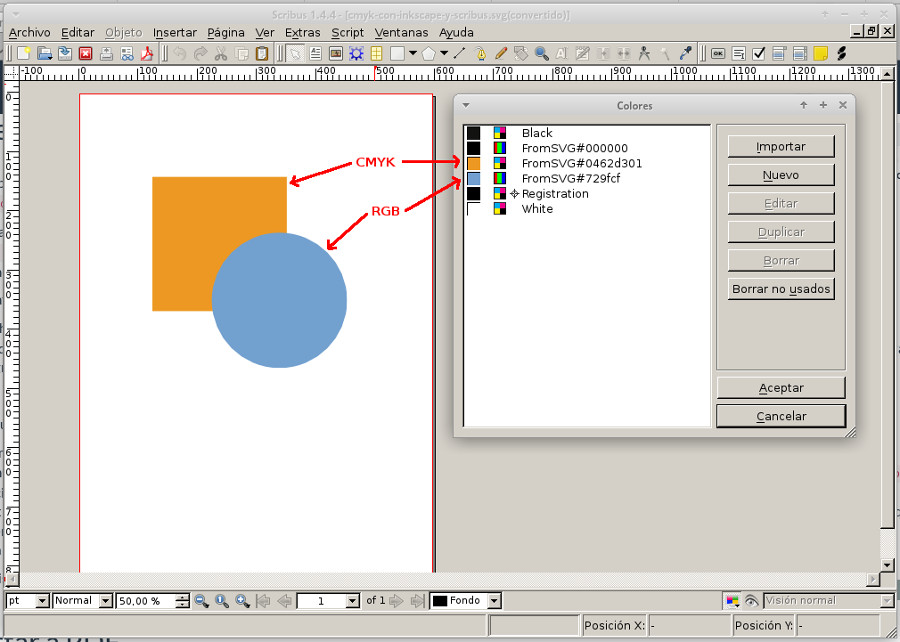Click the PDF push button OK icon

point(718,53)
